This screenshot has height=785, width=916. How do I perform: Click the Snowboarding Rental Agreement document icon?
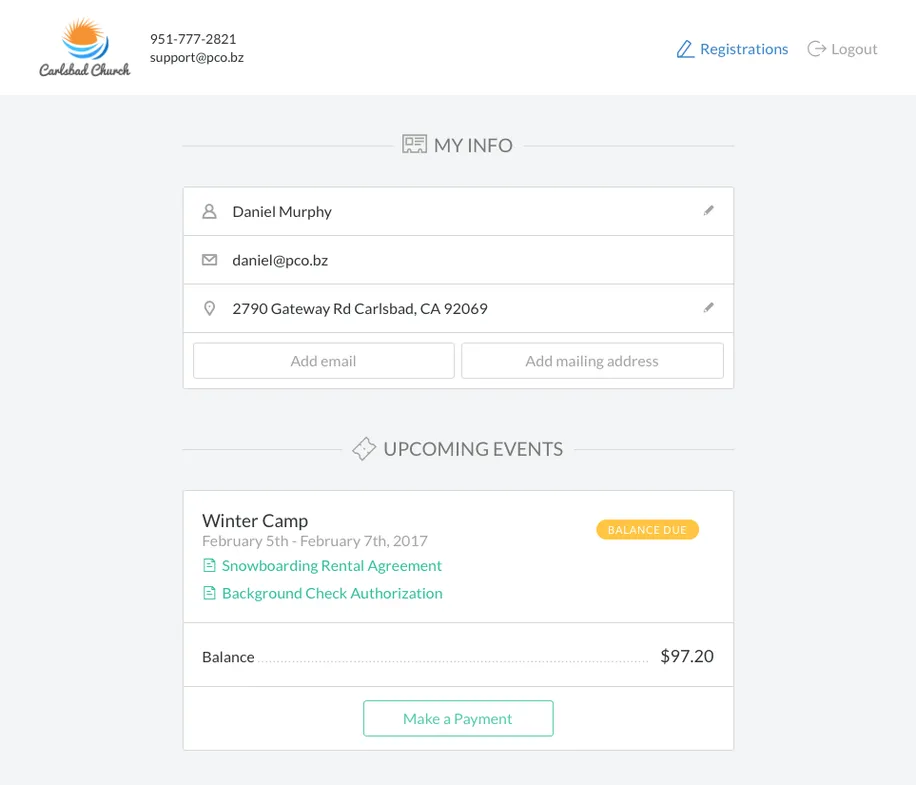pos(209,566)
